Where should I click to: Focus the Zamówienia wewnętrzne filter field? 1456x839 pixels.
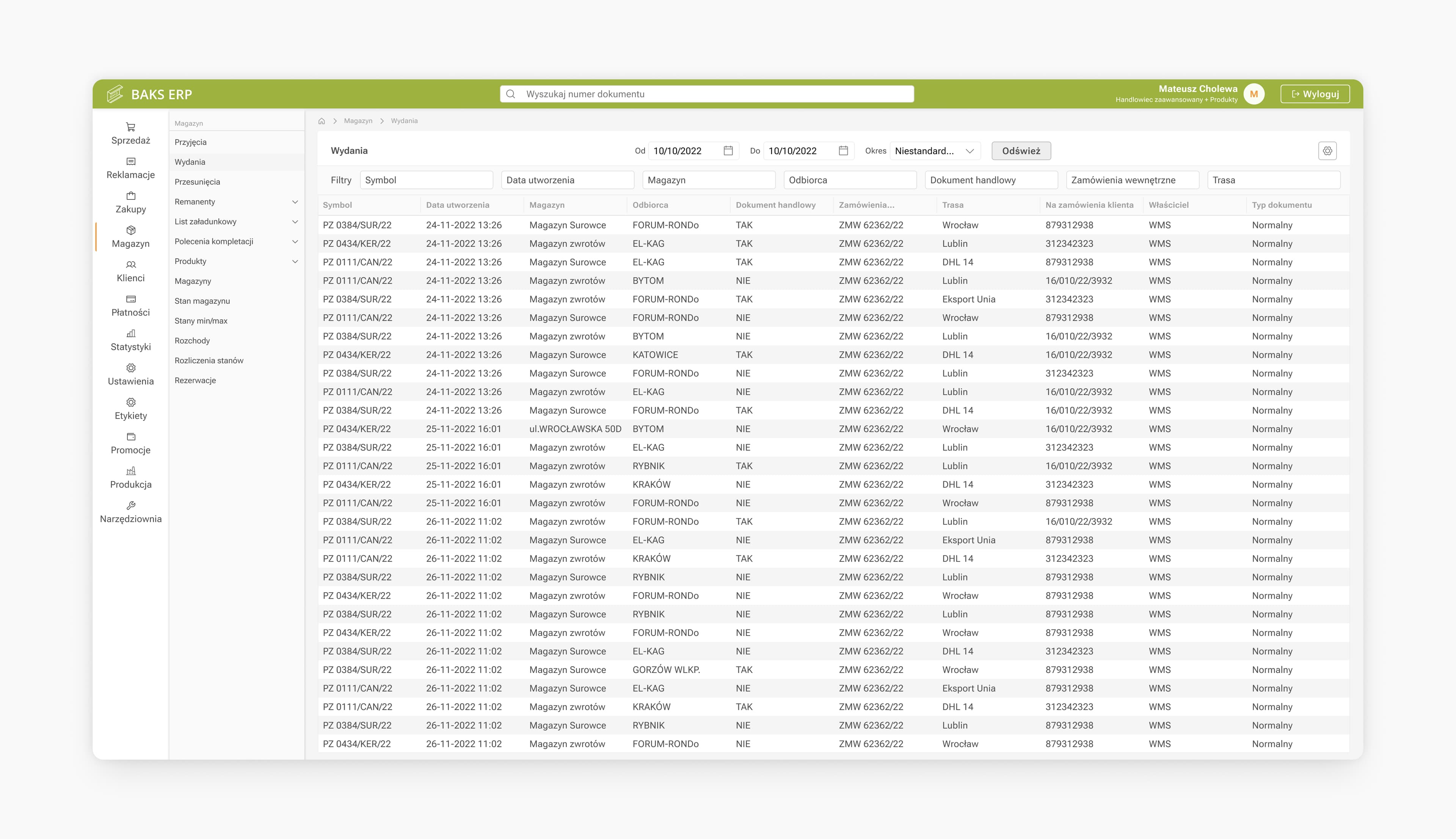1132,180
